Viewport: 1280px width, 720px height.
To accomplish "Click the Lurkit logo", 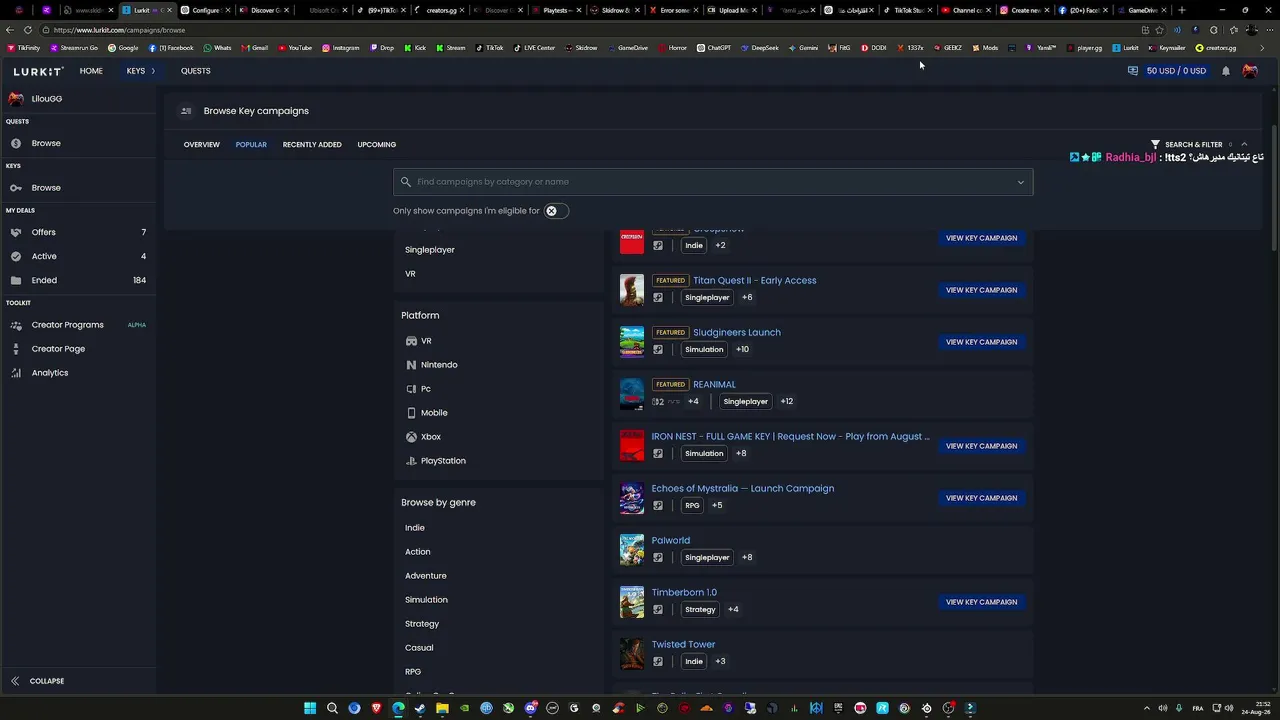I will click(38, 71).
